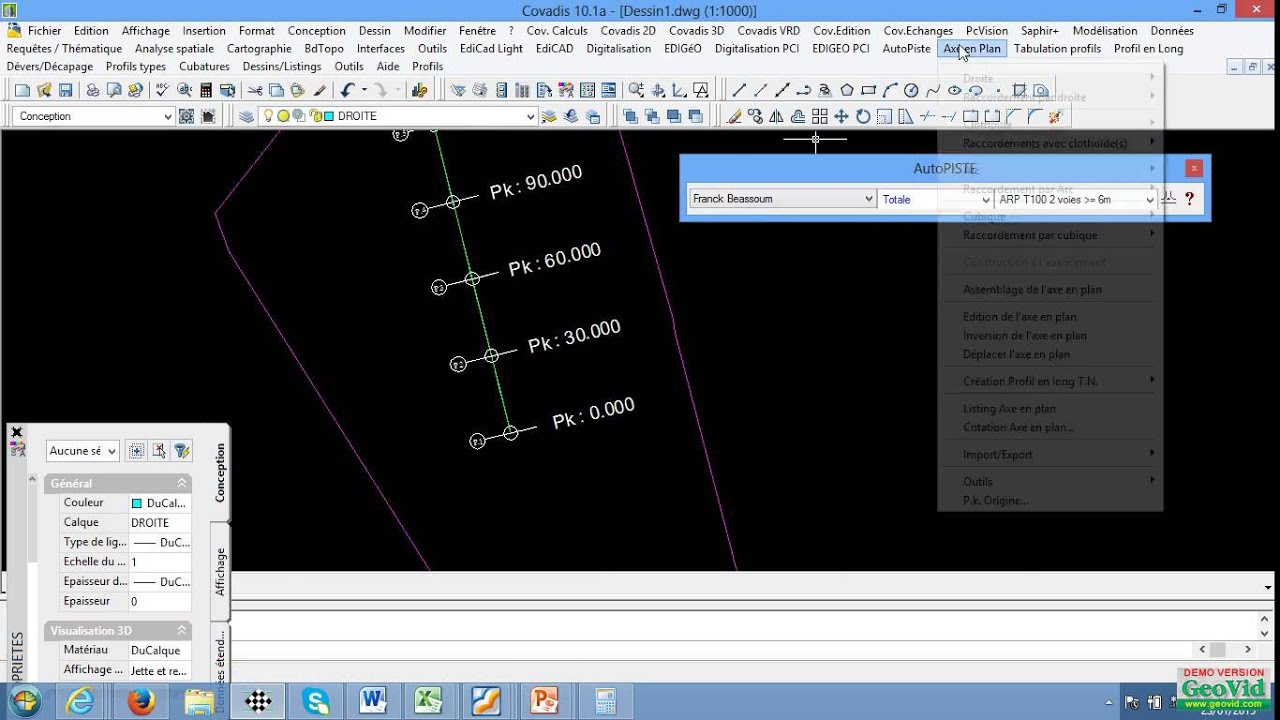
Task: Click the help question mark in AutoPISTE
Action: coord(1189,199)
